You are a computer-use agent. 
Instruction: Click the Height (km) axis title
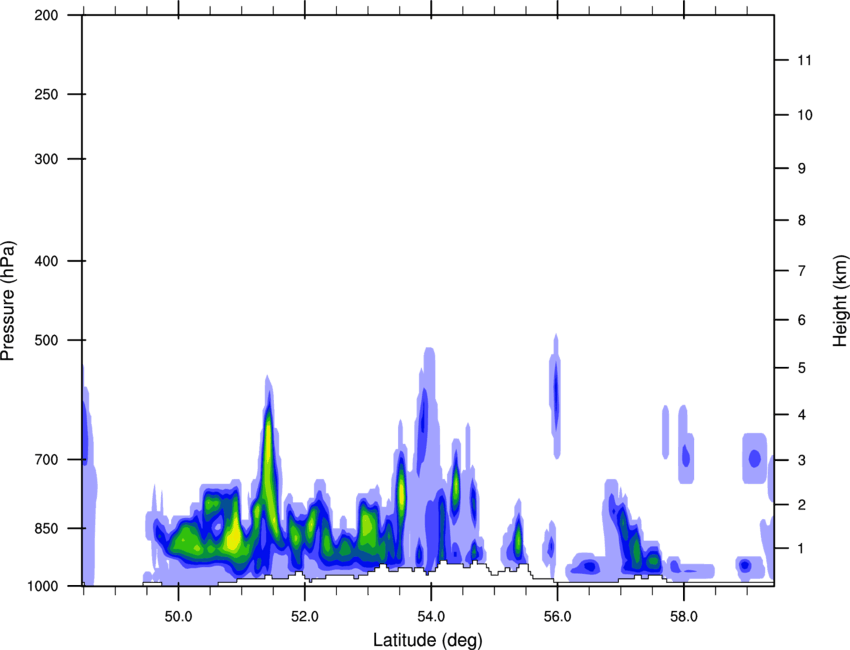(x=840, y=300)
